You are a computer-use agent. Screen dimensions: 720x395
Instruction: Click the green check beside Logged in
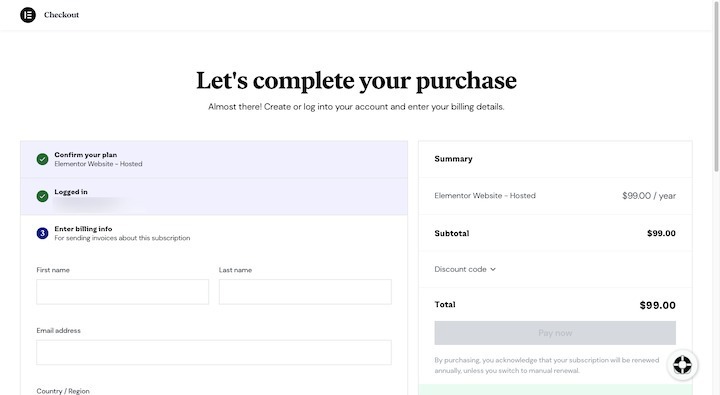pos(42,196)
